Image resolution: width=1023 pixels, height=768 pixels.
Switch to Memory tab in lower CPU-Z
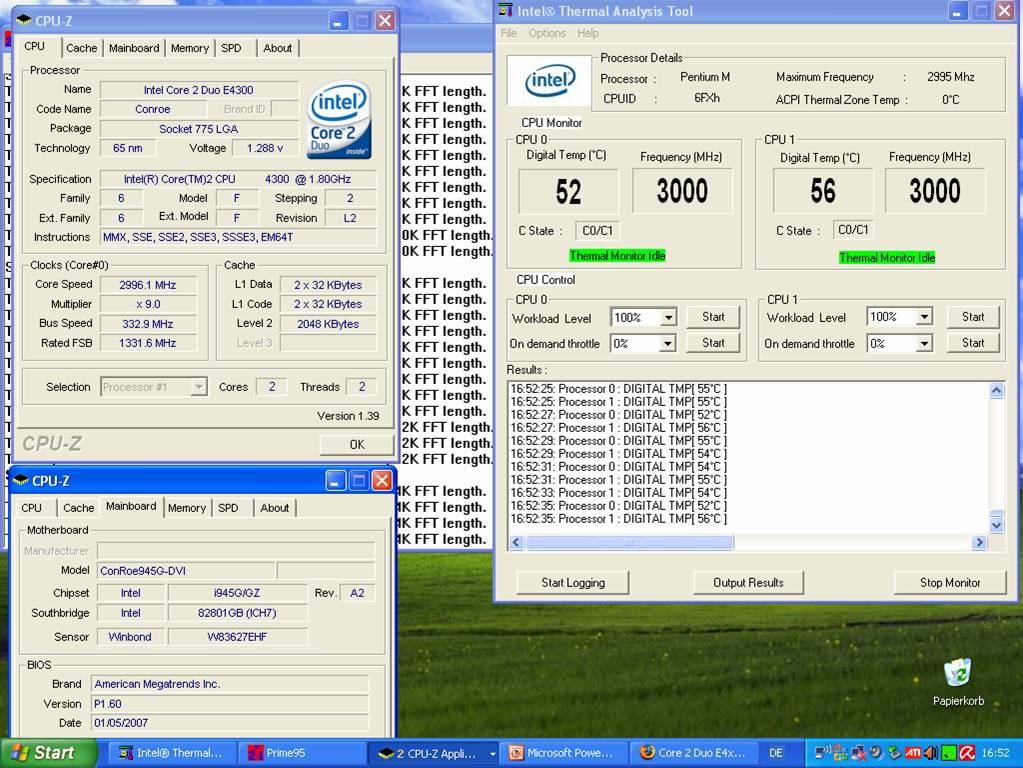click(x=187, y=508)
